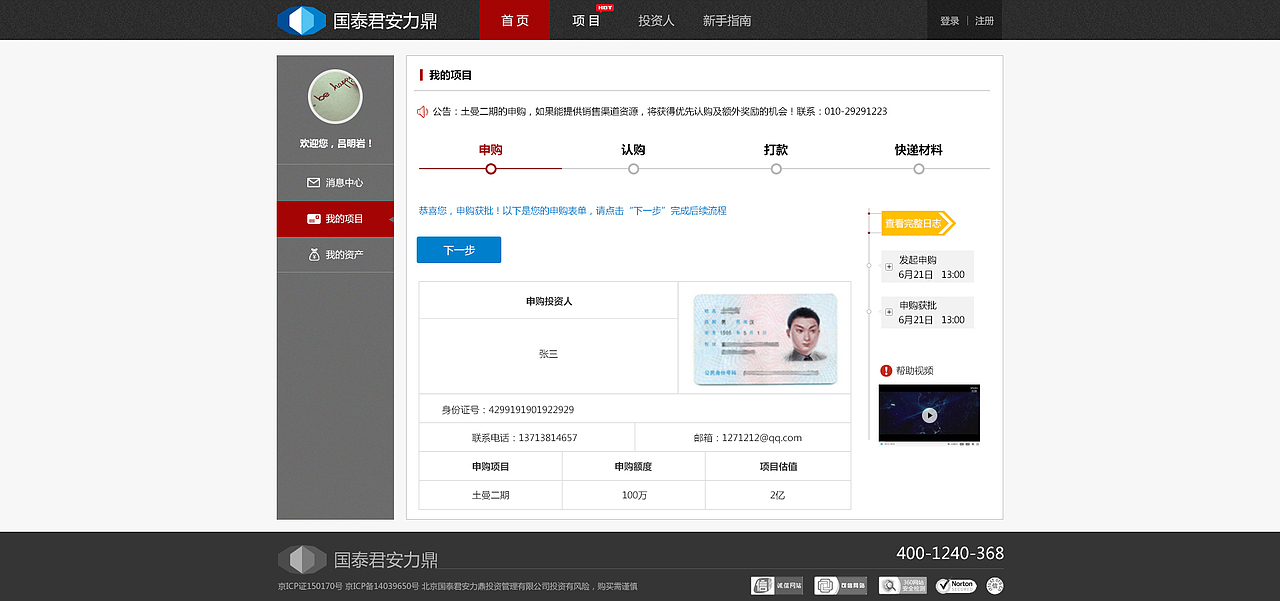Expand the 申购获批 log entry
Screen dimensions: 1280x601
[x=889, y=312]
